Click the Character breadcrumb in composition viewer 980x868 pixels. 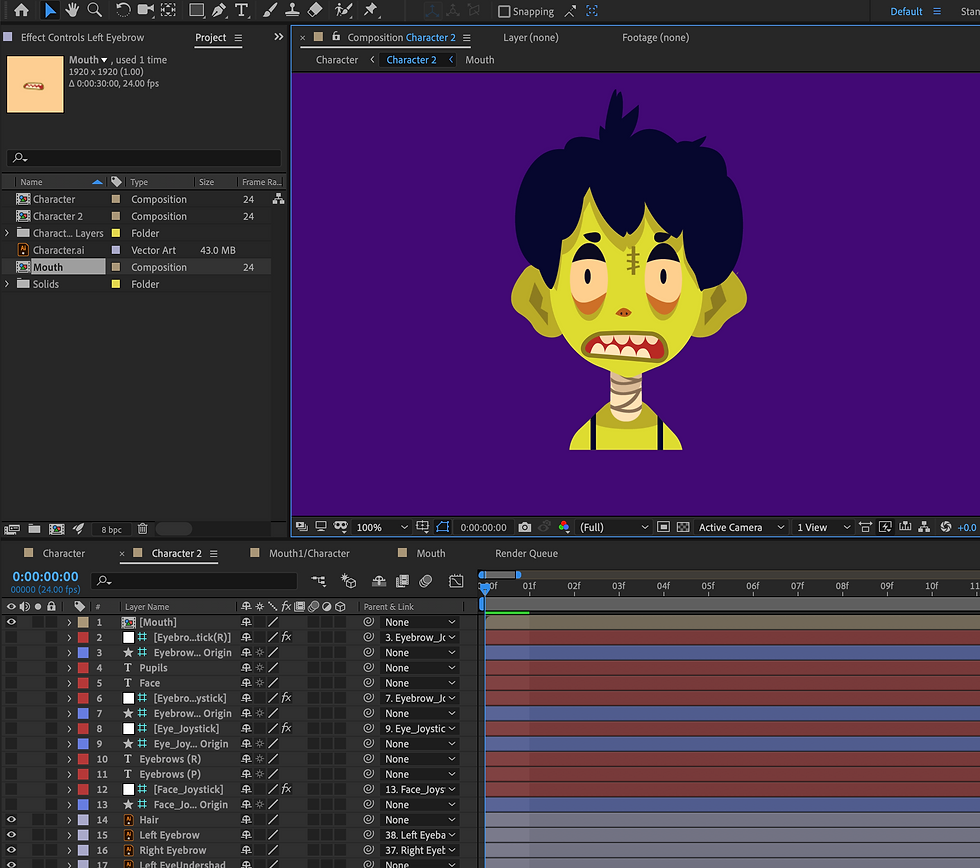(x=336, y=60)
